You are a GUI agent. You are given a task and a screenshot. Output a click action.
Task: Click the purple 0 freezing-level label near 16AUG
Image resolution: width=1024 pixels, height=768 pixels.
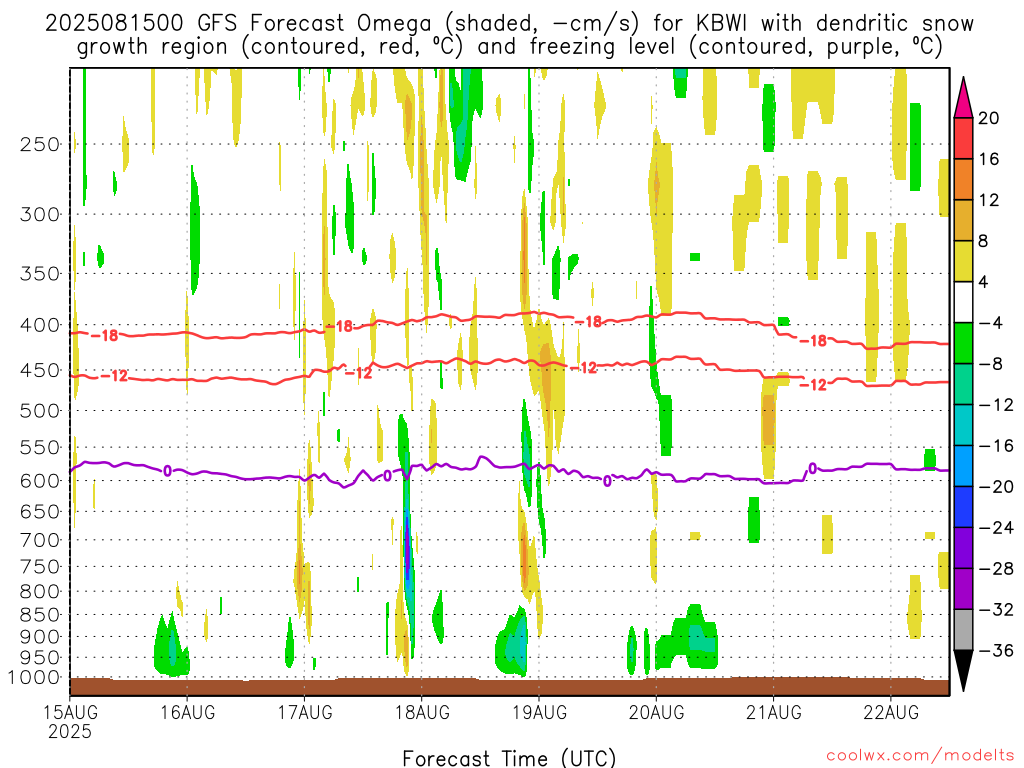167,471
